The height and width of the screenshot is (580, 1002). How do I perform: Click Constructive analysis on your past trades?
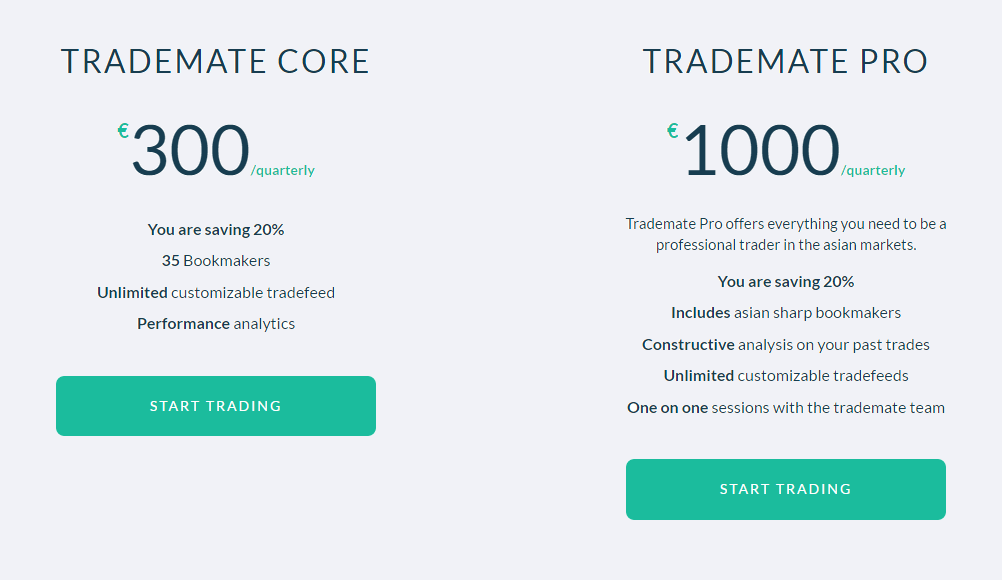point(786,345)
